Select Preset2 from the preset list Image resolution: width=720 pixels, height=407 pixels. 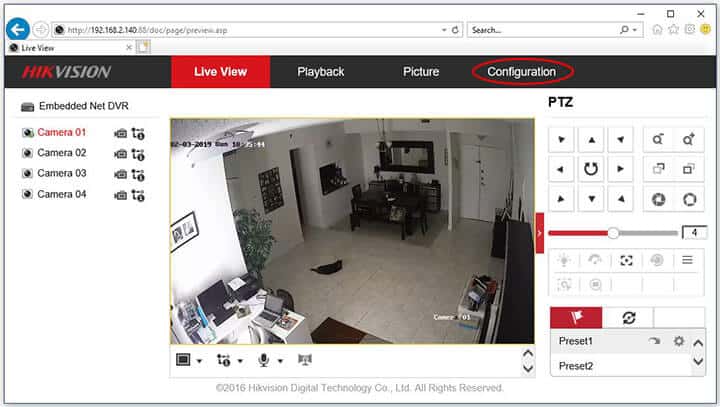coord(576,366)
